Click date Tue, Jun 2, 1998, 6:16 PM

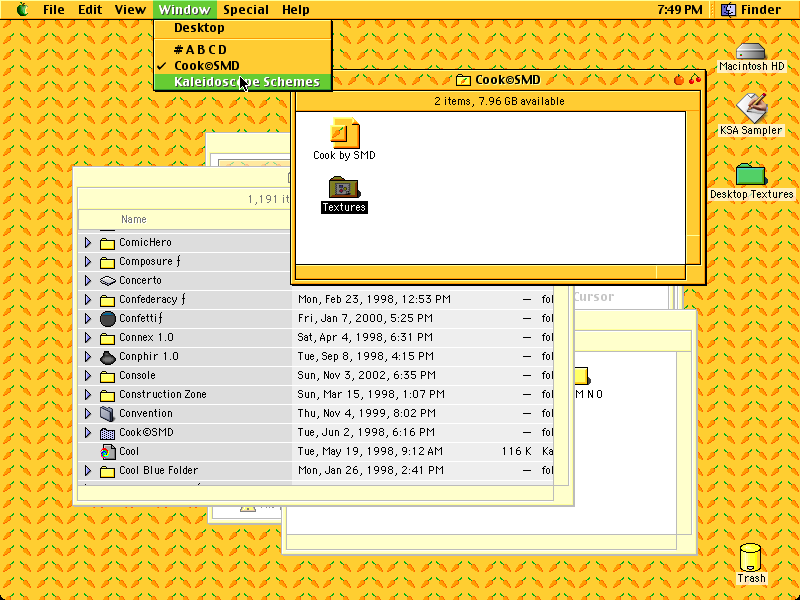click(x=366, y=433)
